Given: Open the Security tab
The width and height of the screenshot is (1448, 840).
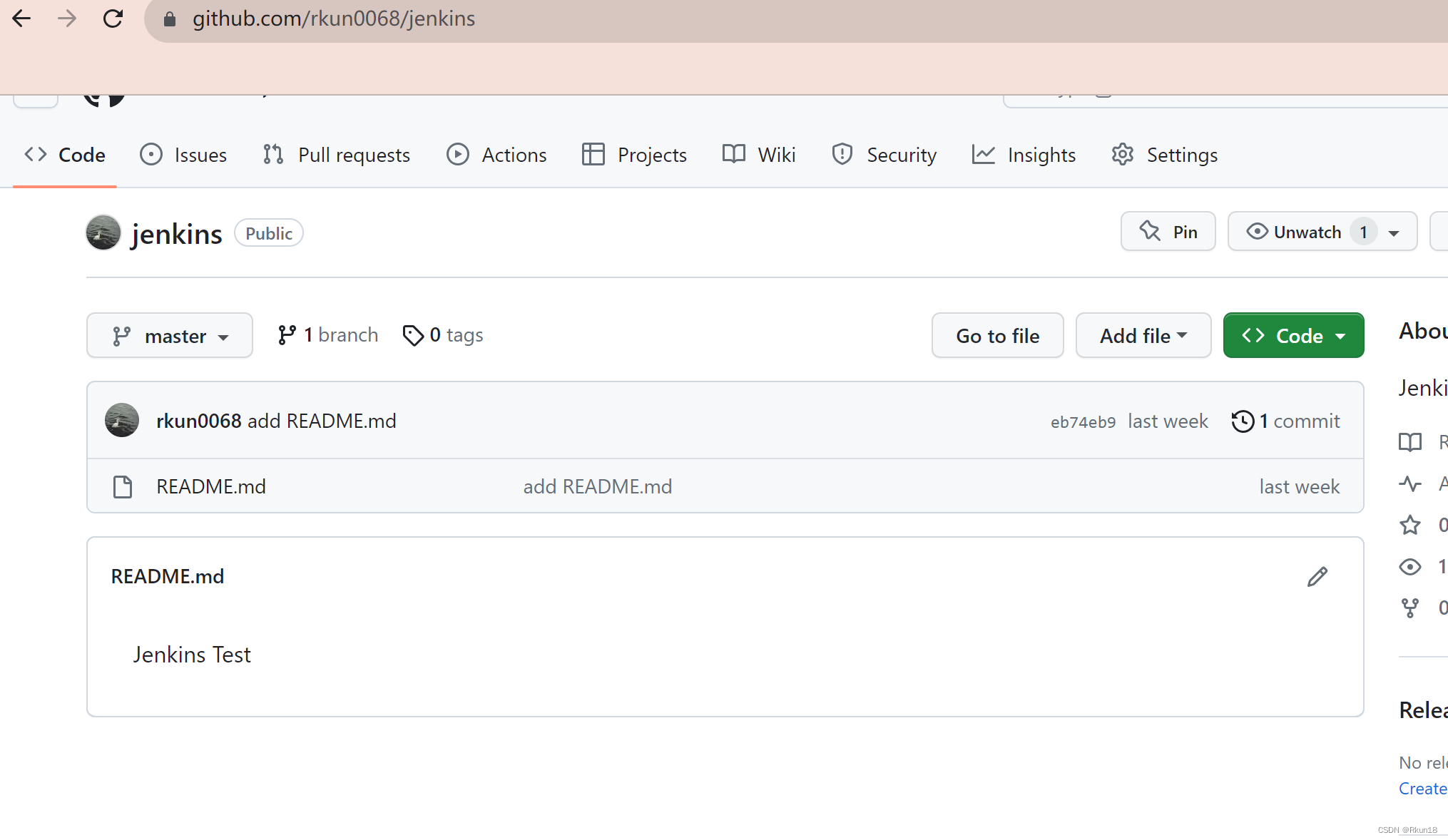Looking at the screenshot, I should point(884,155).
